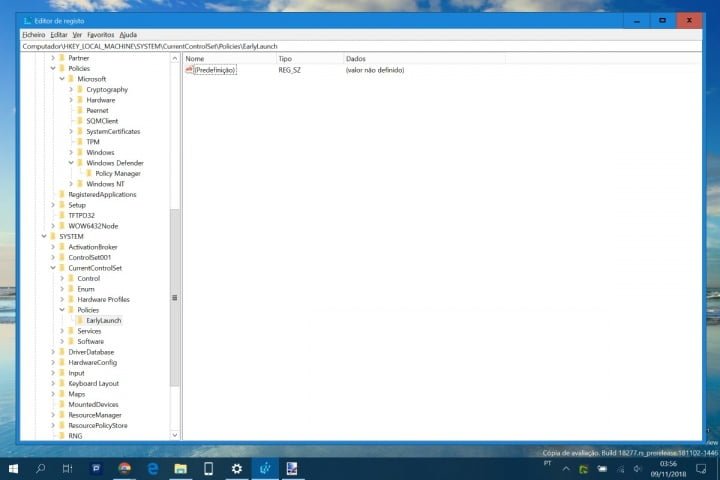Collapse the Windows Defender key
This screenshot has height=480, width=720.
pyautogui.click(x=71, y=163)
